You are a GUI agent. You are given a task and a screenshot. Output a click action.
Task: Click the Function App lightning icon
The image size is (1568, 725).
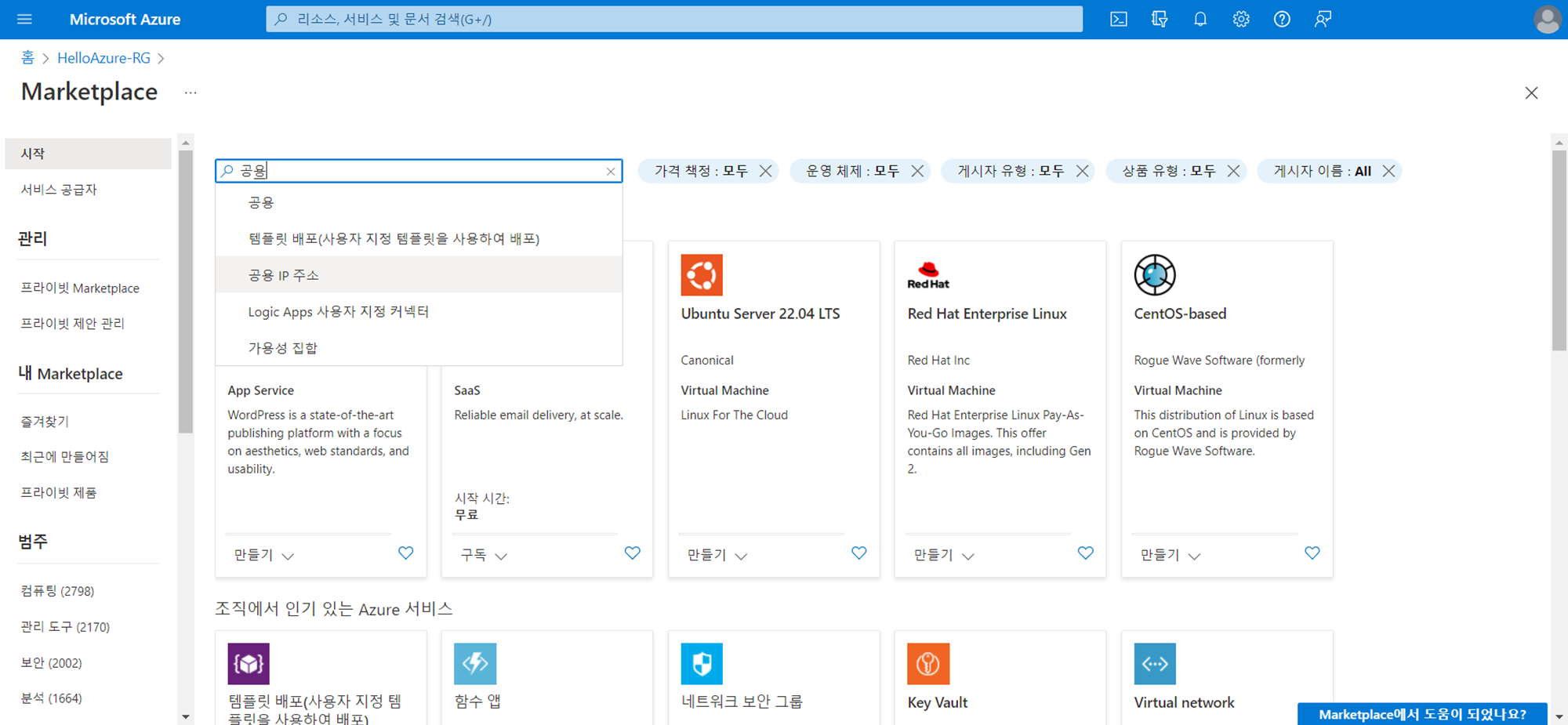(x=475, y=664)
